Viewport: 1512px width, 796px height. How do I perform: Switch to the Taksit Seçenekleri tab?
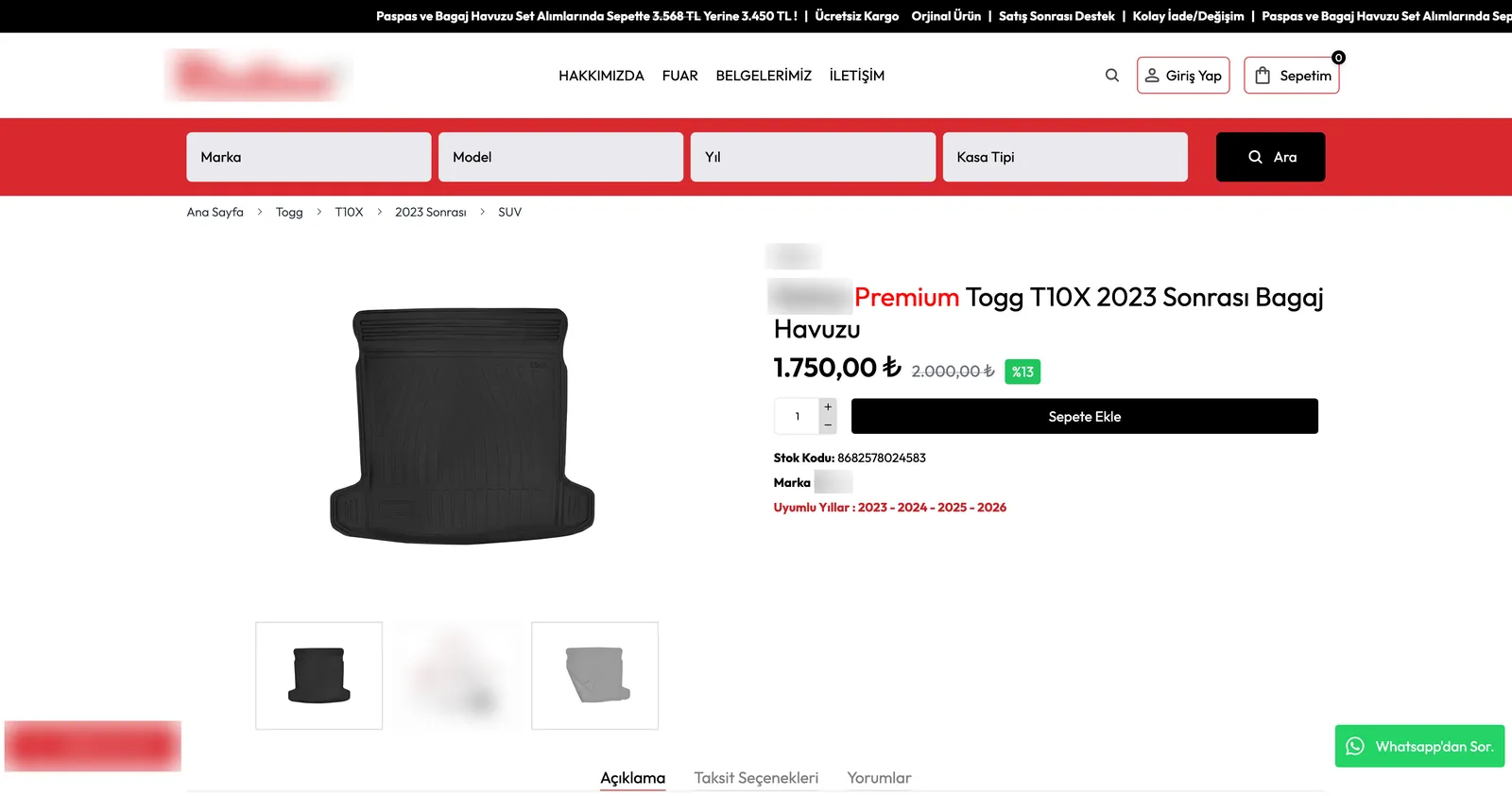(756, 778)
